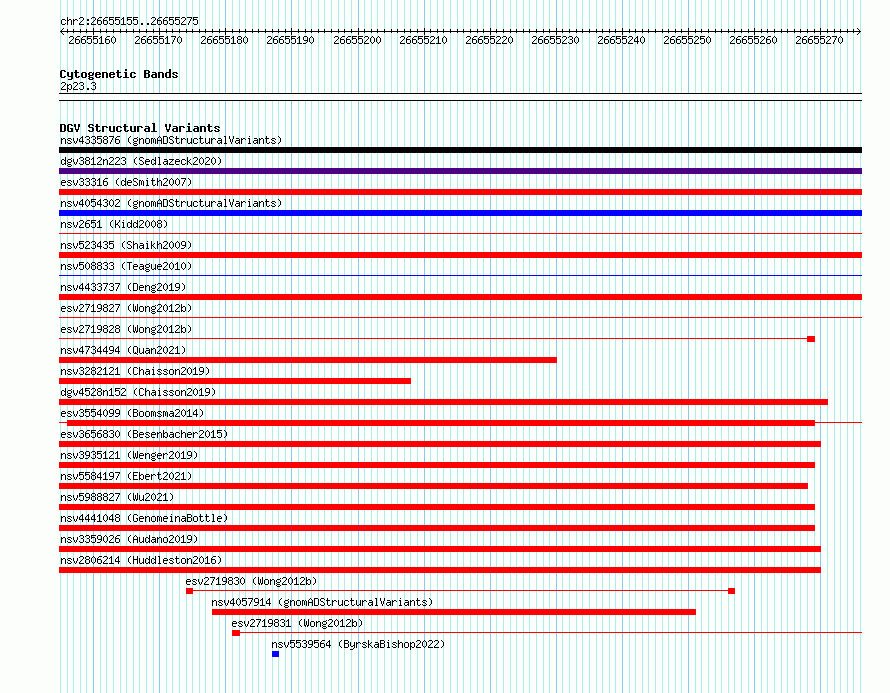Open the esv2719831 (Wong2012b) label
This screenshot has width=890, height=693.
tap(297, 623)
